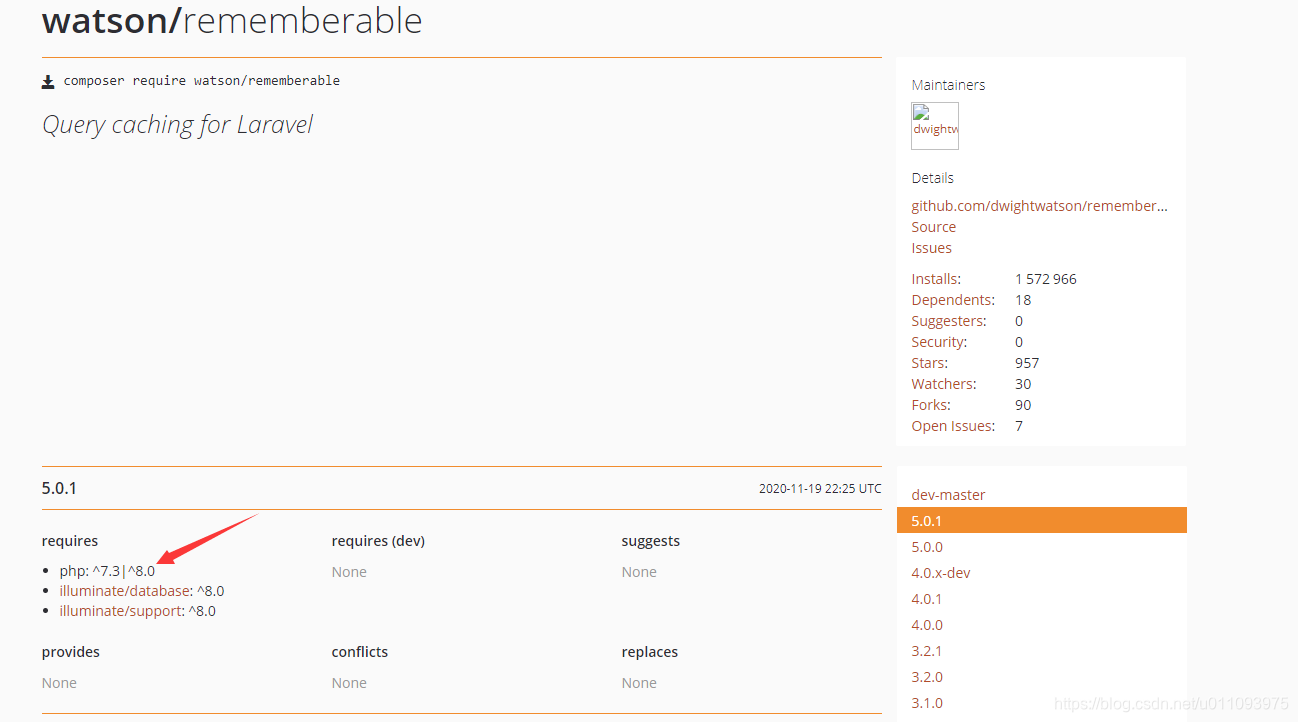This screenshot has height=722, width=1298.
Task: Open the Open Issues link
Action: click(953, 426)
